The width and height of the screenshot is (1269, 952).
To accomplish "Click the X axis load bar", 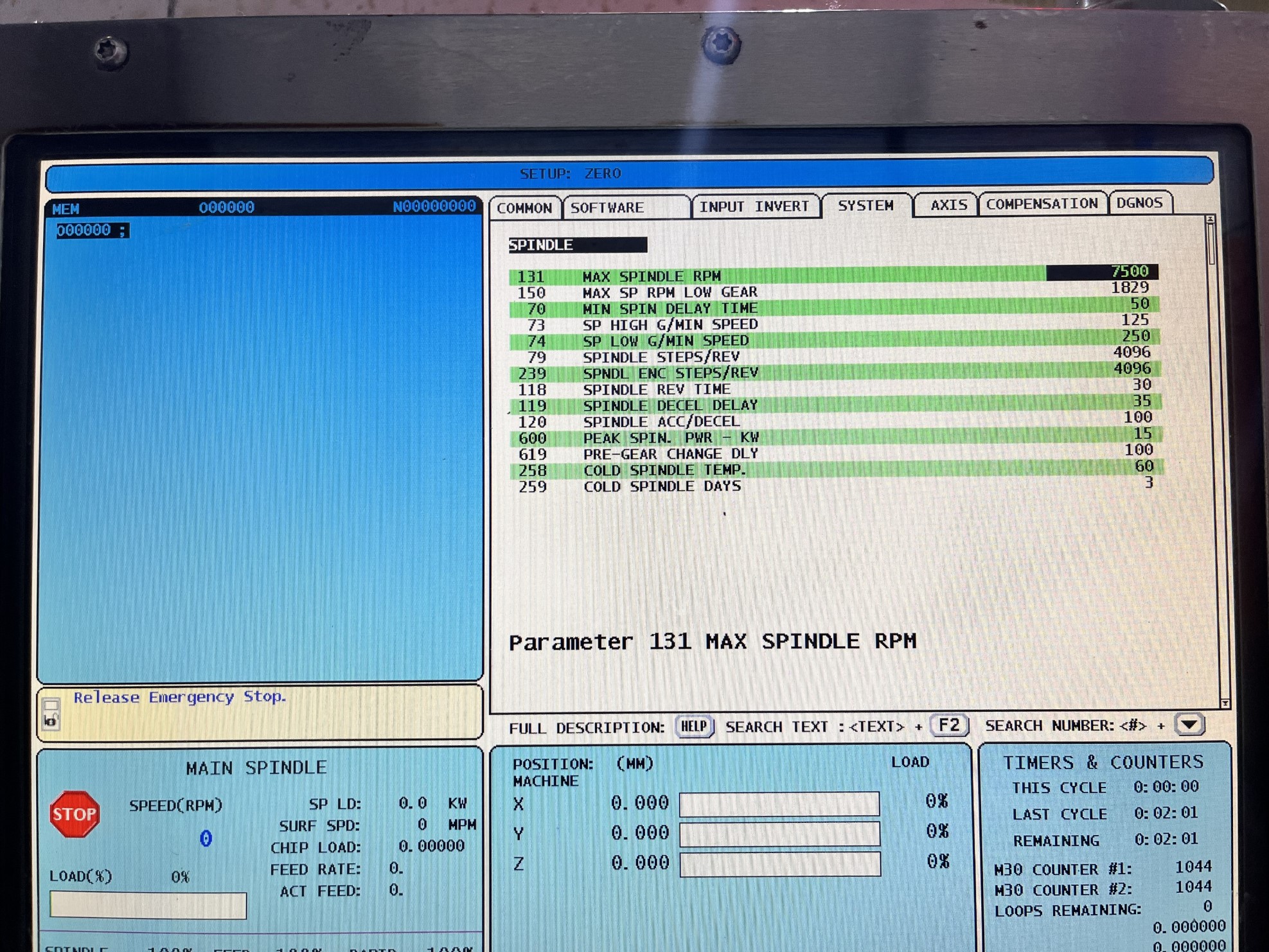I will click(x=779, y=804).
